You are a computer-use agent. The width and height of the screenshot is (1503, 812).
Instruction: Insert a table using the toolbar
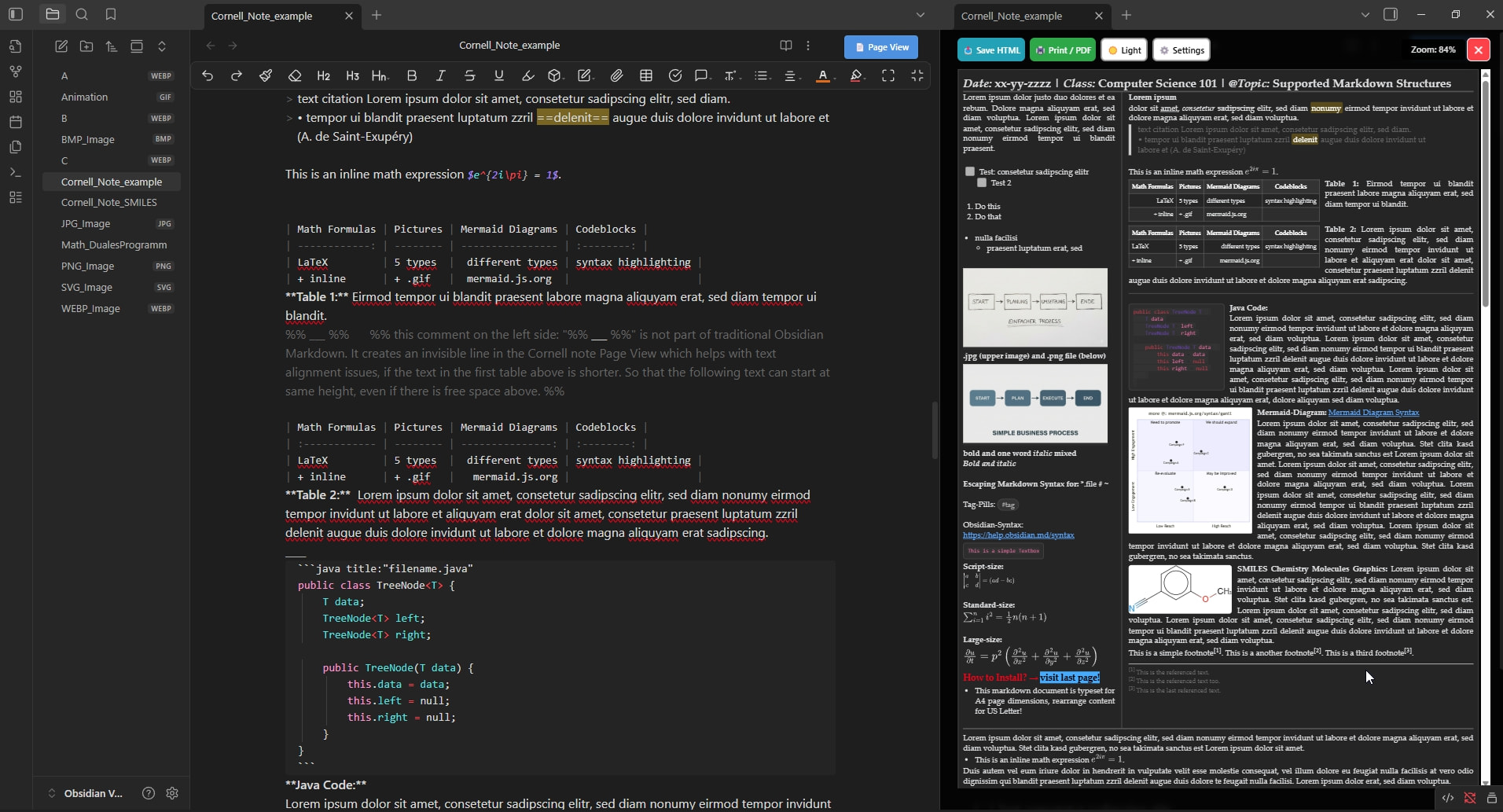click(646, 75)
